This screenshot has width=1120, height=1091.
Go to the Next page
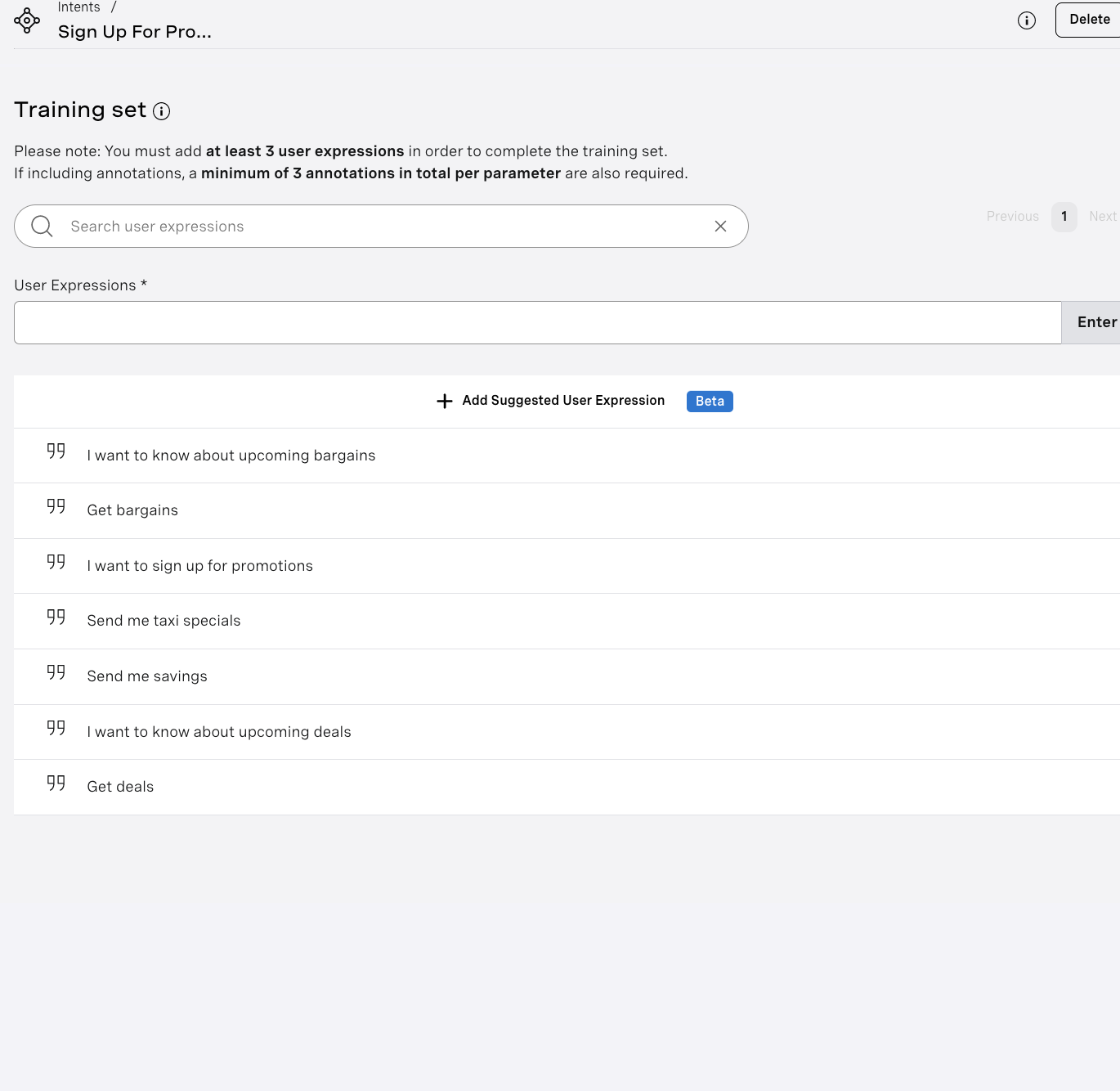point(1103,217)
